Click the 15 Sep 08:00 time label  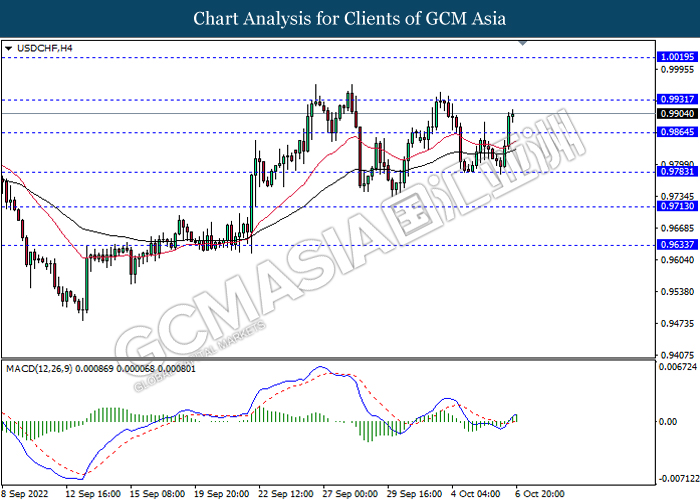[158, 494]
